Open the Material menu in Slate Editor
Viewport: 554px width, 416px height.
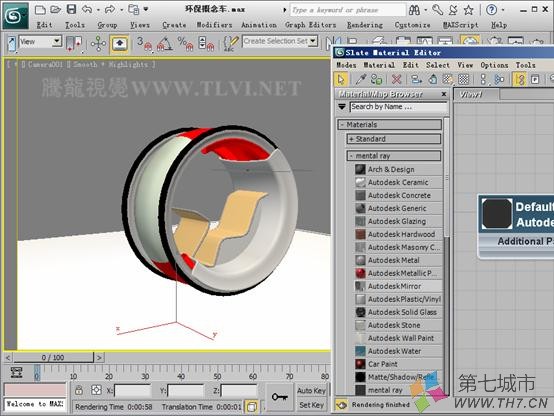379,65
